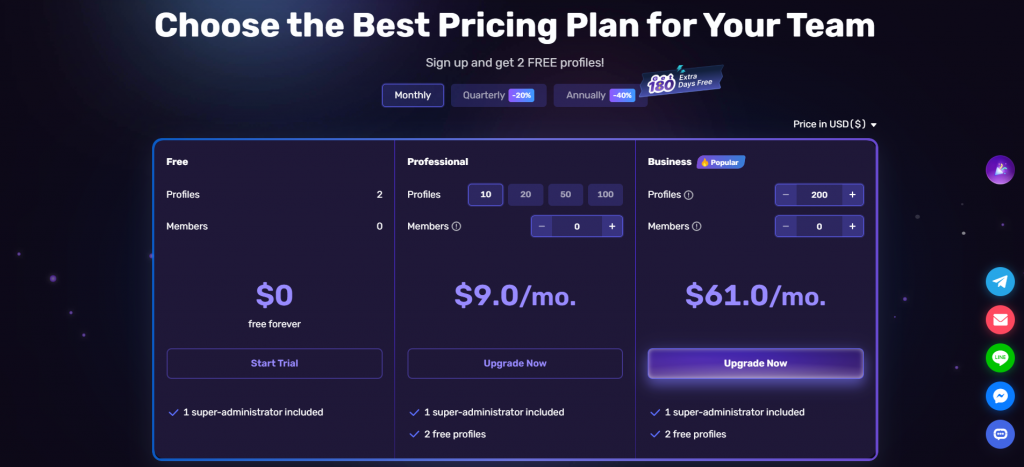Open the live chat support icon
Image resolution: width=1024 pixels, height=467 pixels.
tap(1000, 434)
